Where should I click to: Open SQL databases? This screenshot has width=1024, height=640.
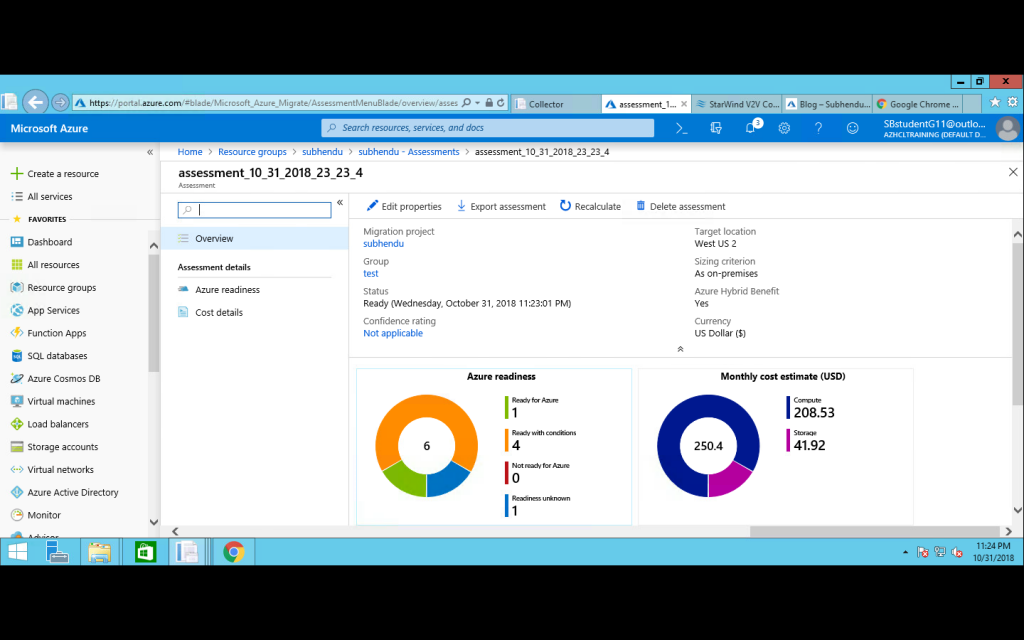point(50,356)
